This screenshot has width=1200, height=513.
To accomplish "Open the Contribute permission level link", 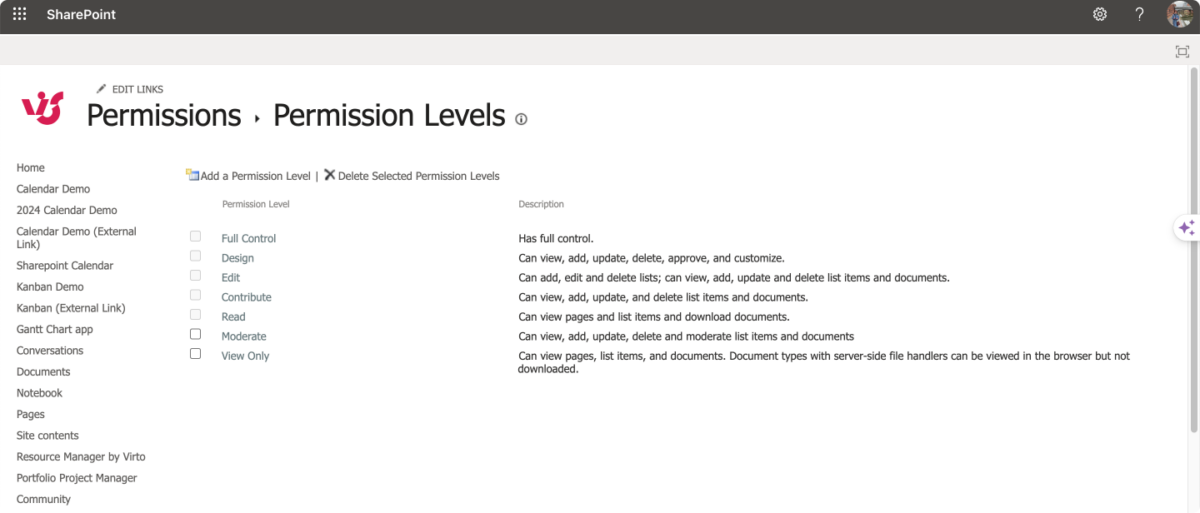I will [x=246, y=297].
